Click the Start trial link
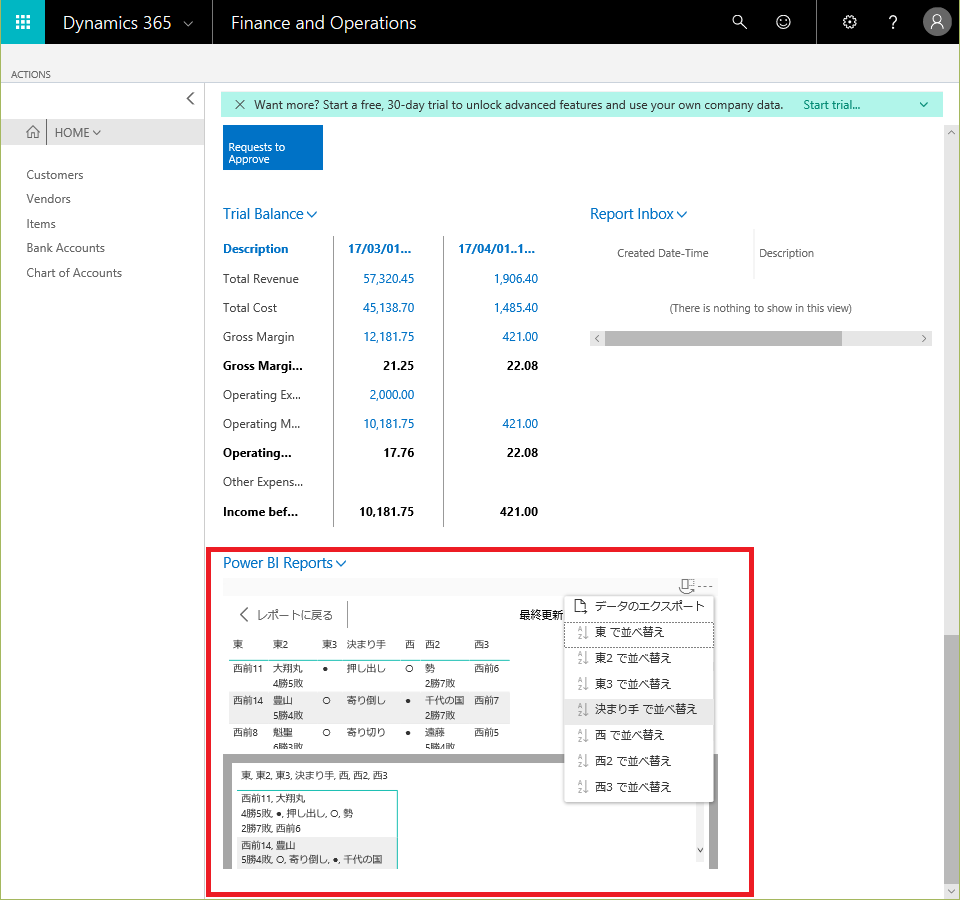 click(x=831, y=105)
